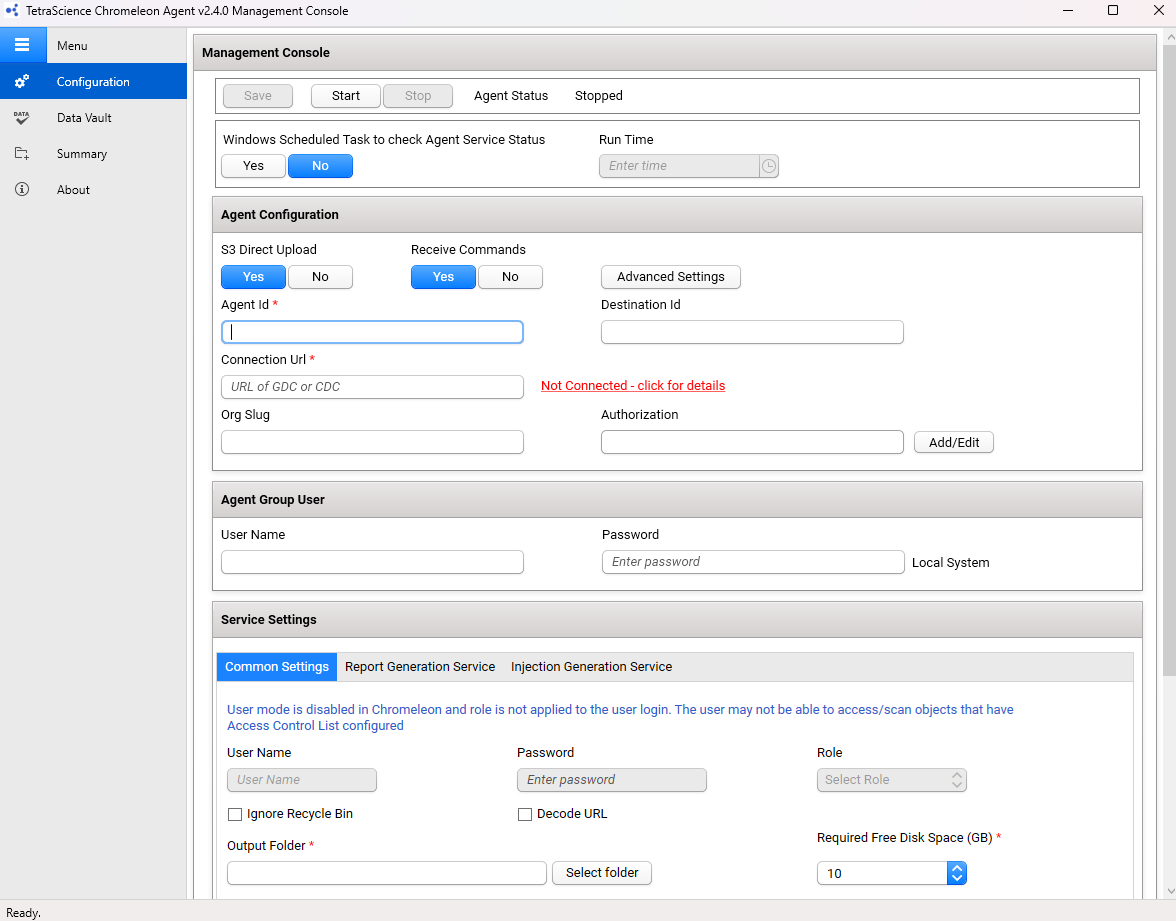Set Windows Scheduled Task to Yes
Image resolution: width=1176 pixels, height=921 pixels.
[x=254, y=166]
